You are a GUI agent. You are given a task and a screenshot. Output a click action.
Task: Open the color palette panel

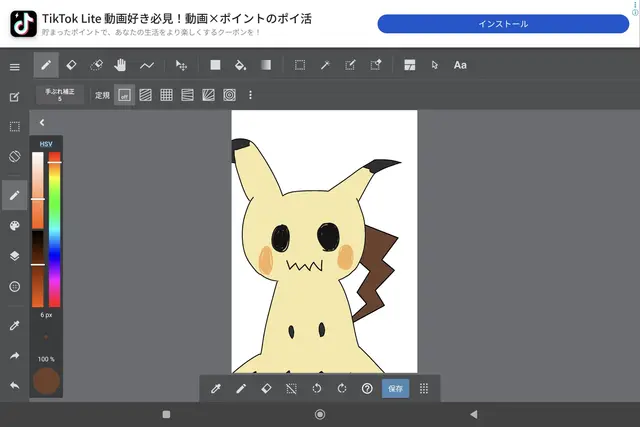point(15,226)
